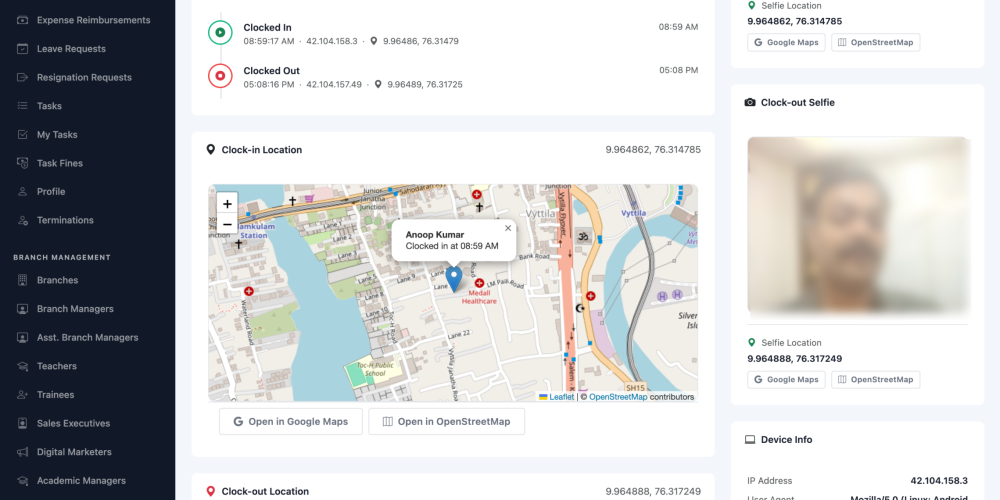Click the camera icon beside Clock-out Selfie

750,103
